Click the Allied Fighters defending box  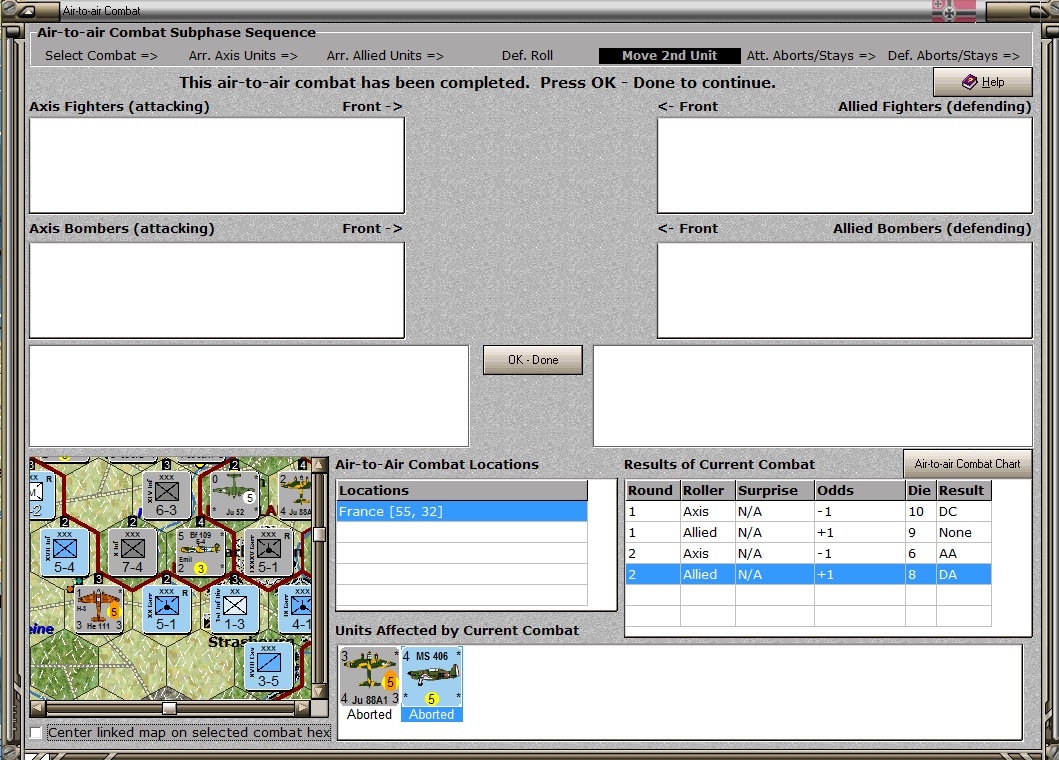[845, 166]
